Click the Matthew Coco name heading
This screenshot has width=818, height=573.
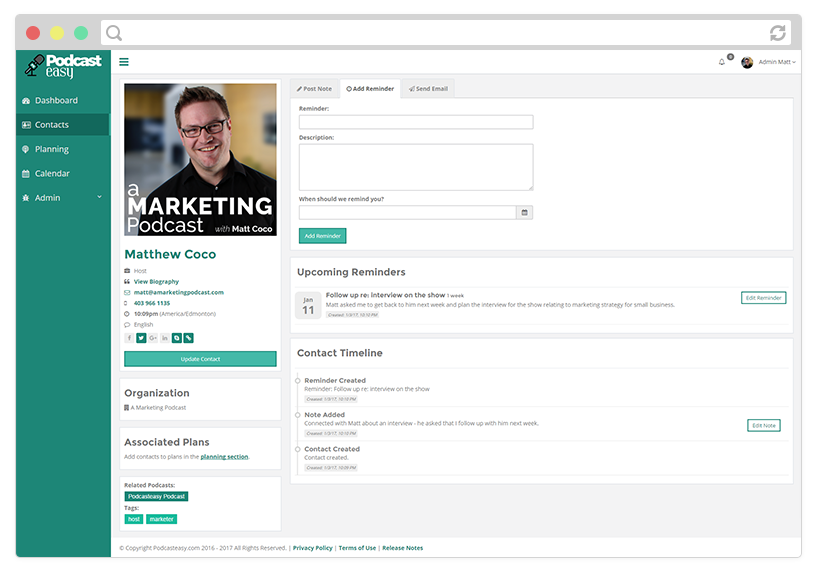tap(170, 254)
